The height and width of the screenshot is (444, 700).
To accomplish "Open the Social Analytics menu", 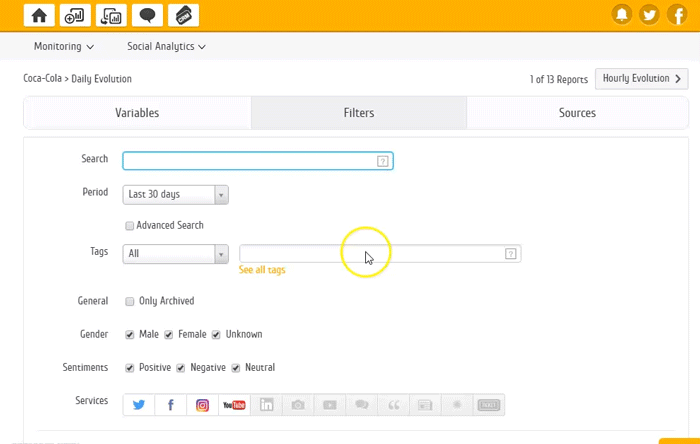I will click(x=166, y=46).
